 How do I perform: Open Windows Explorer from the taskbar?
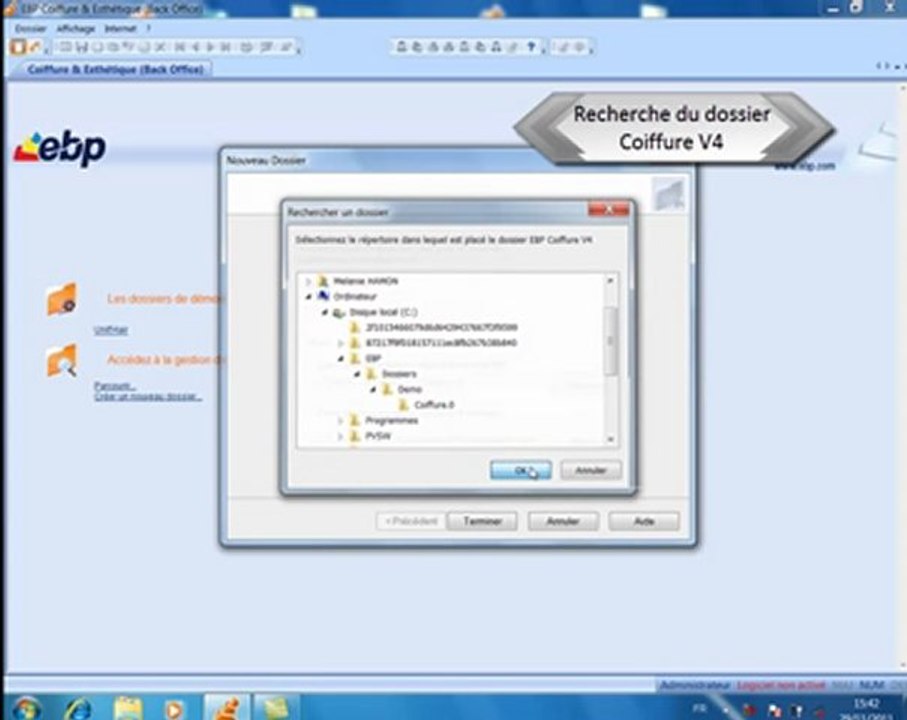coord(128,708)
